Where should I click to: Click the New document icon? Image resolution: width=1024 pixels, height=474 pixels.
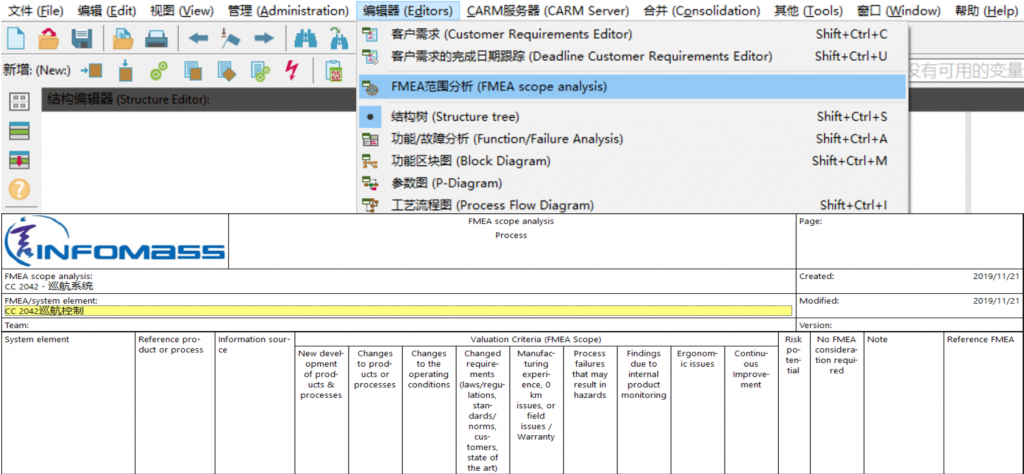point(16,39)
